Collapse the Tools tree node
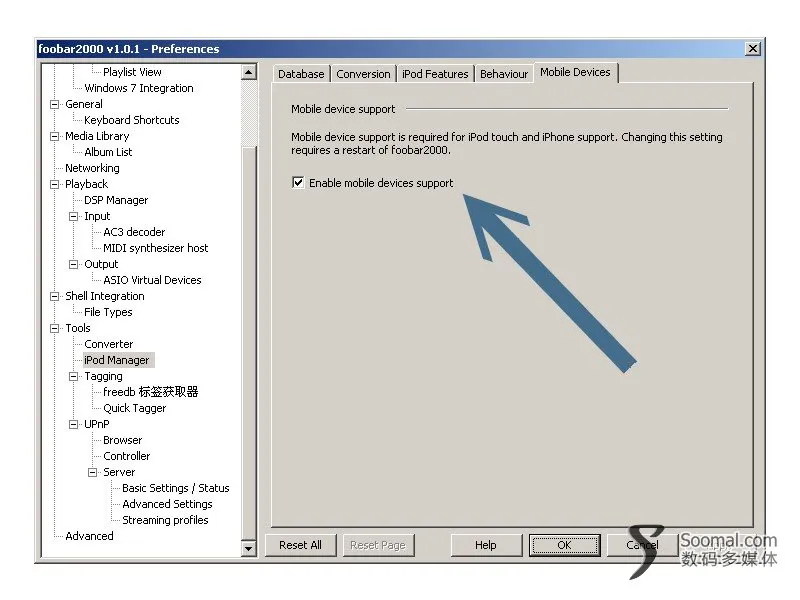 54,328
